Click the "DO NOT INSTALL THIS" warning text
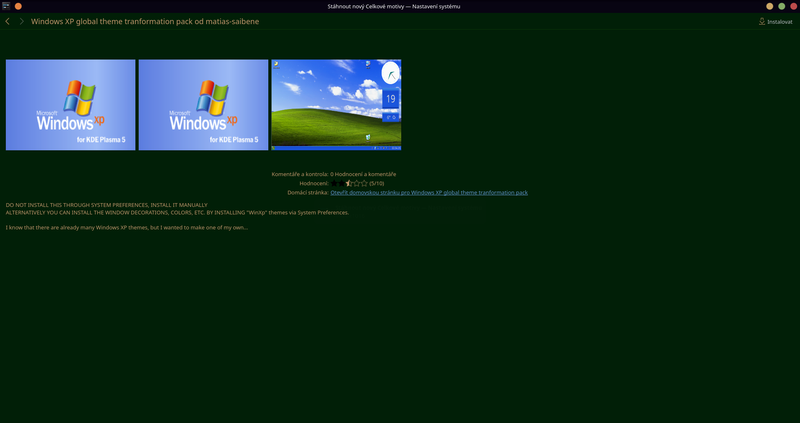The width and height of the screenshot is (800, 423). 106,205
